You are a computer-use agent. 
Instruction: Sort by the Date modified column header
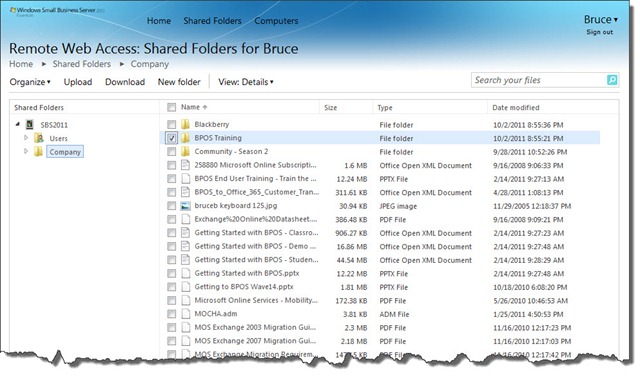click(516, 108)
